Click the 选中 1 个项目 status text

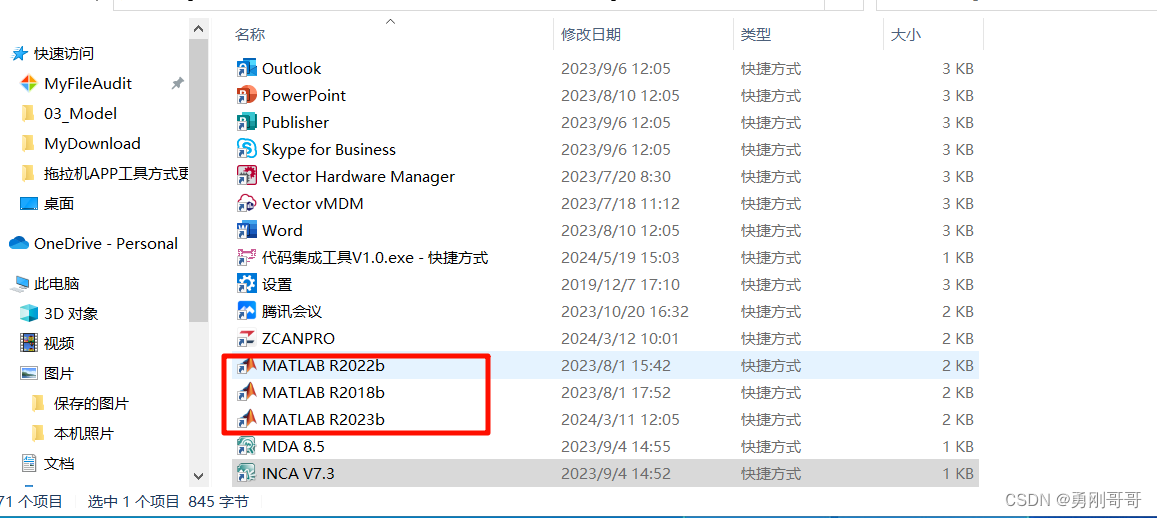coord(134,502)
